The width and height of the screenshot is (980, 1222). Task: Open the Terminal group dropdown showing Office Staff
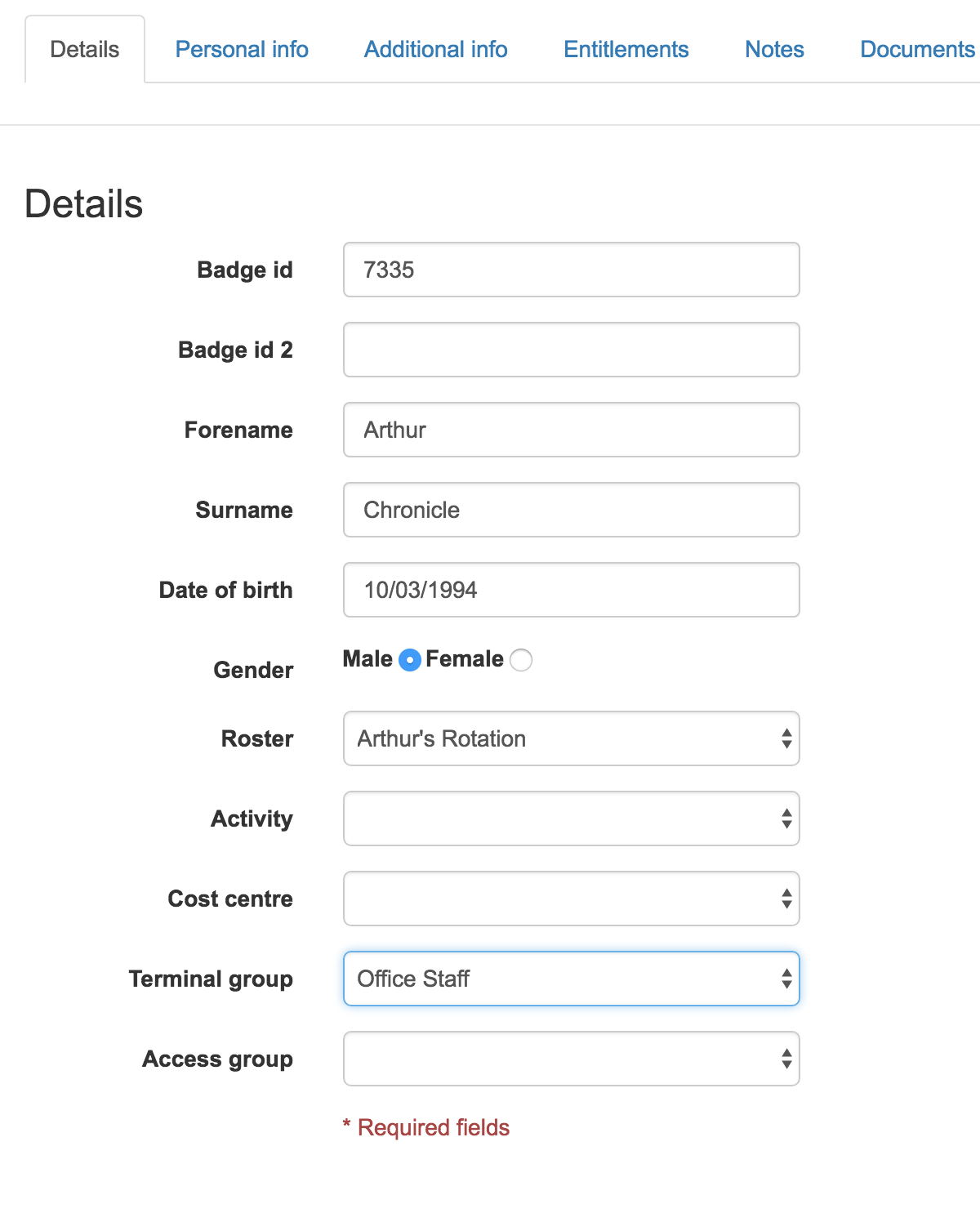570,979
